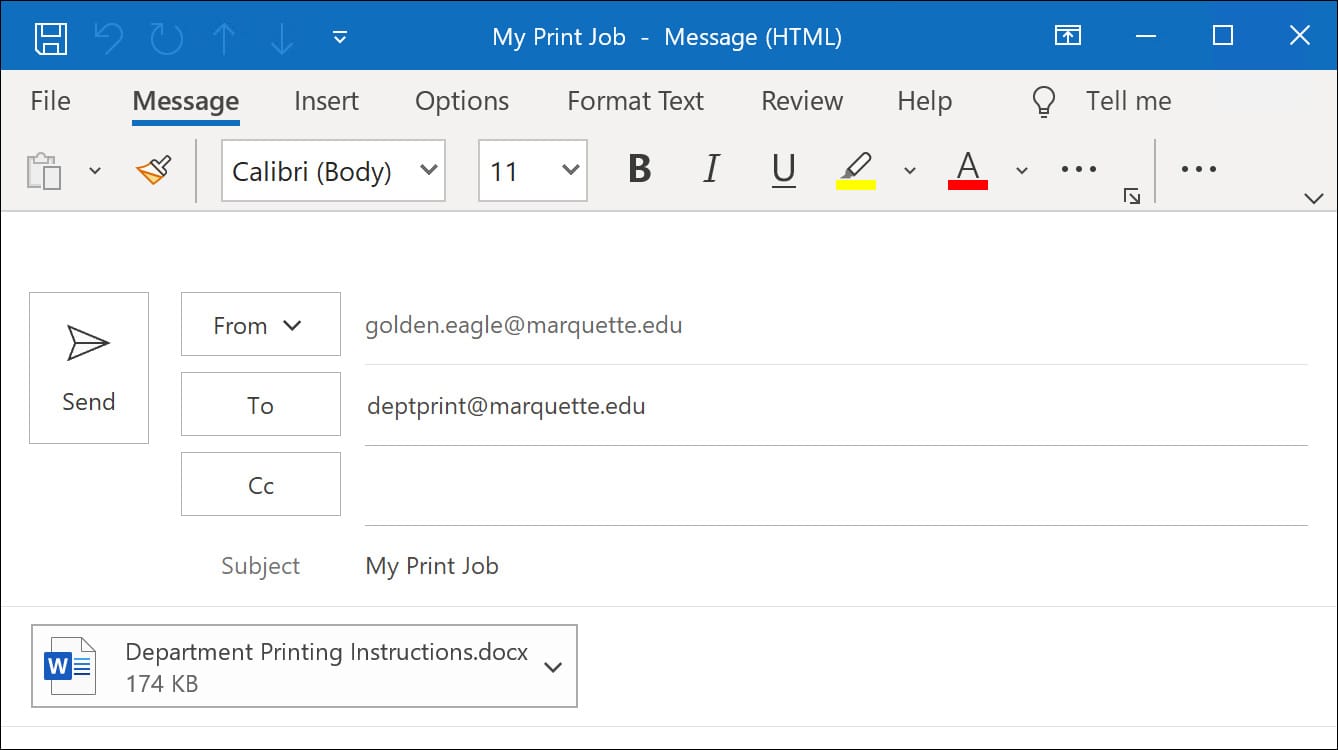Collapse the ribbon with the chevron
Viewport: 1338px width, 750px height.
pyautogui.click(x=1315, y=196)
